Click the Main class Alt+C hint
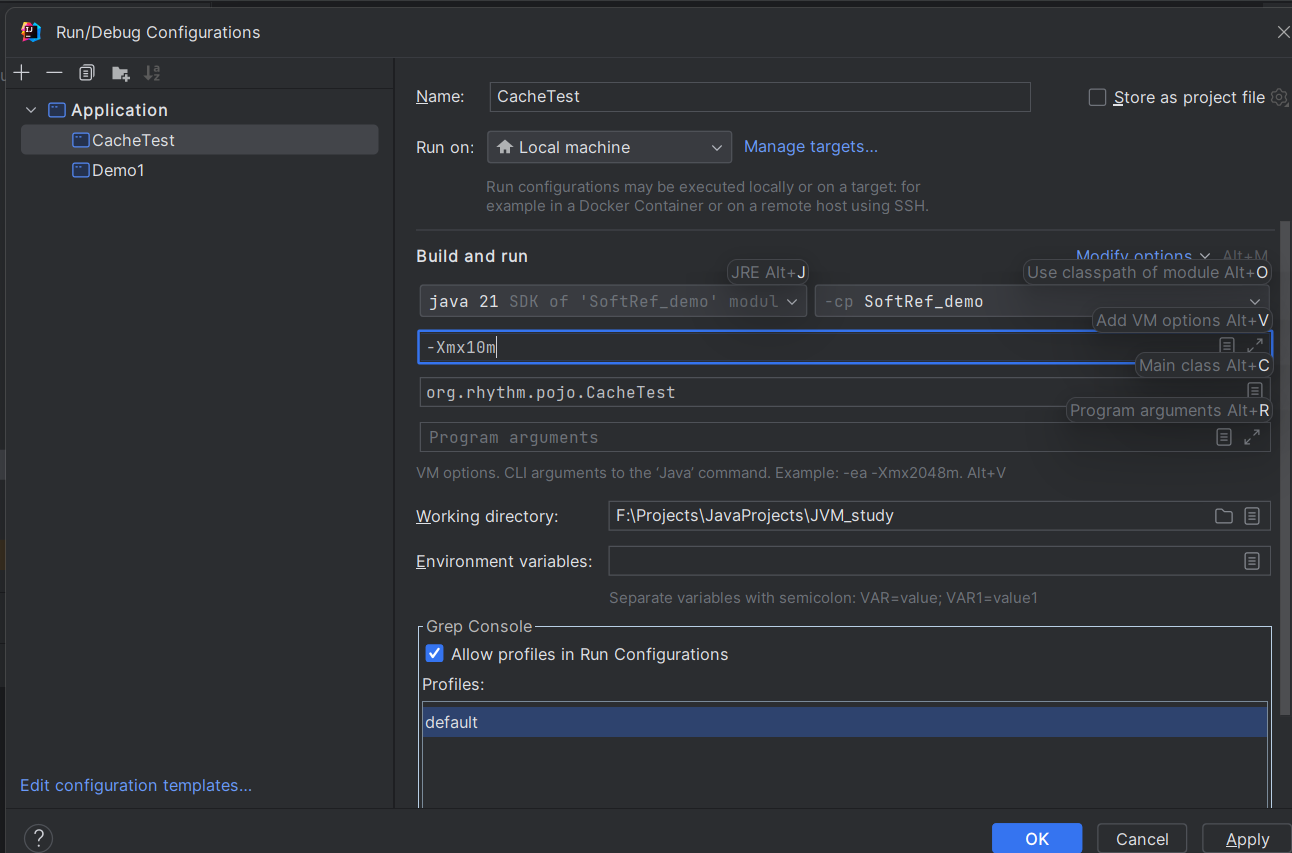Viewport: 1292px width, 853px height. tap(1204, 365)
